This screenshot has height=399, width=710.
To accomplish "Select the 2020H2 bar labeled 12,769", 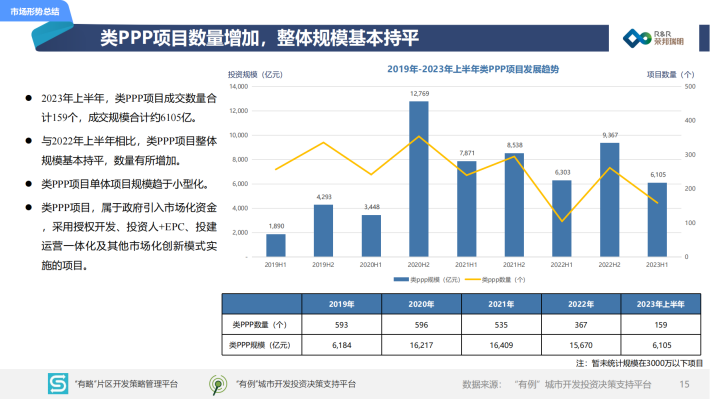I will 419,179.
